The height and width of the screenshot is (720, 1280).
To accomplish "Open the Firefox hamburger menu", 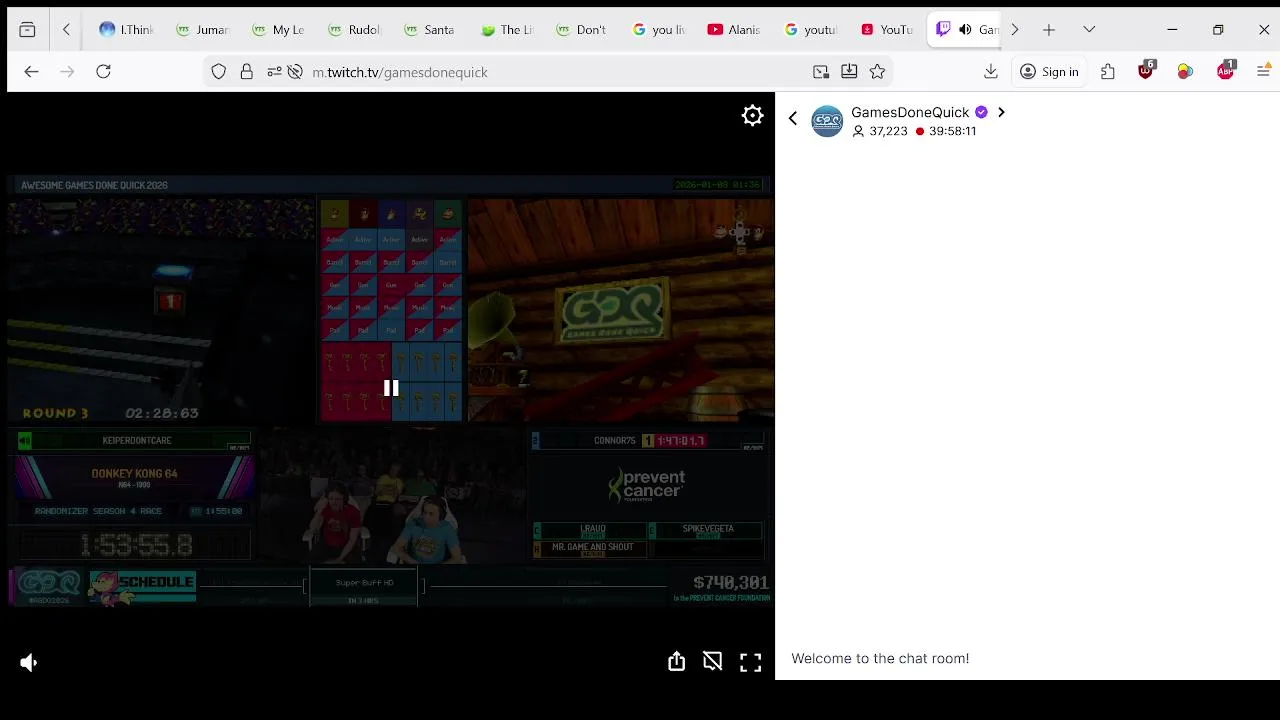I will click(x=1264, y=72).
